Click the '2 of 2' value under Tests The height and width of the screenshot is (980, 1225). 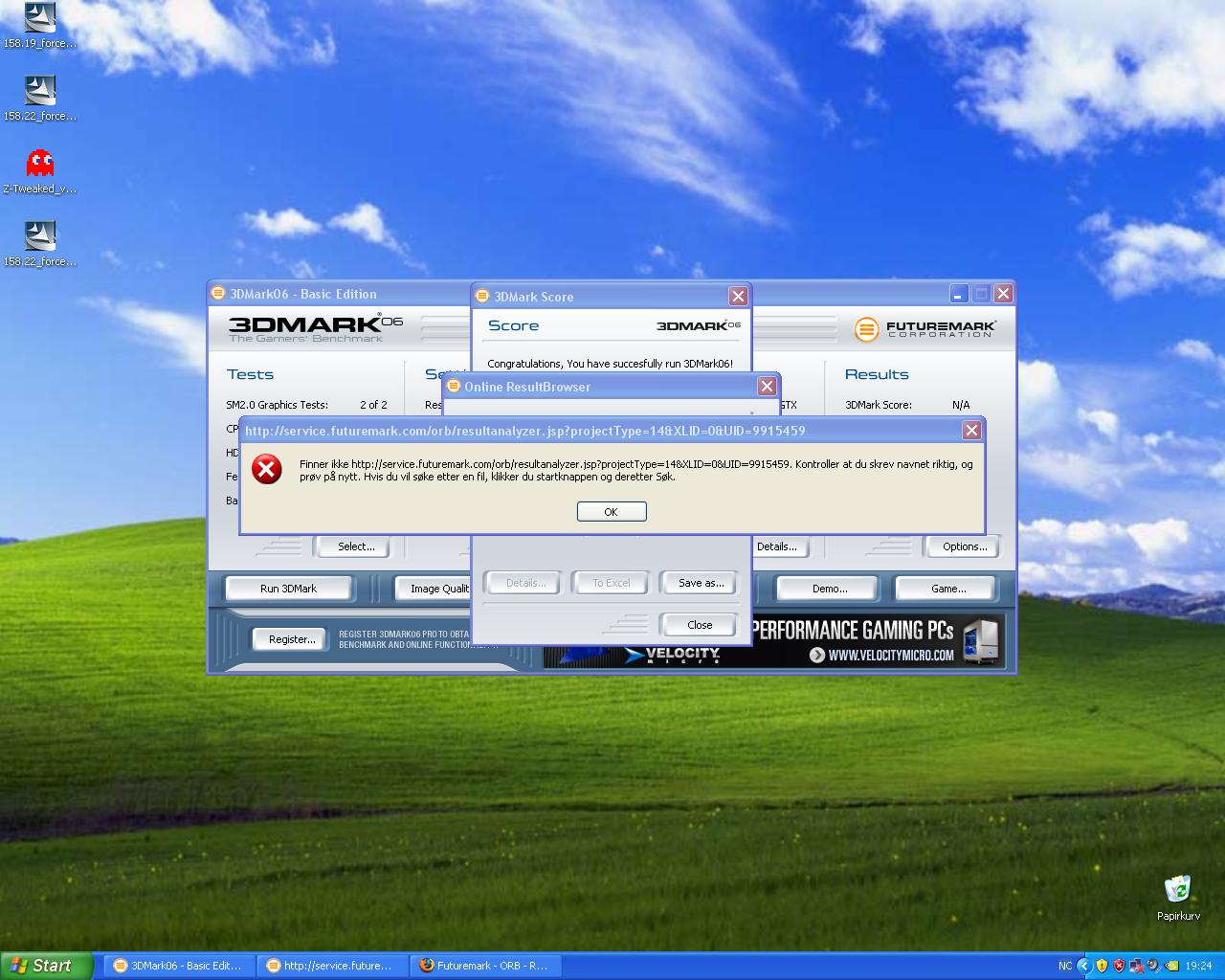[373, 405]
